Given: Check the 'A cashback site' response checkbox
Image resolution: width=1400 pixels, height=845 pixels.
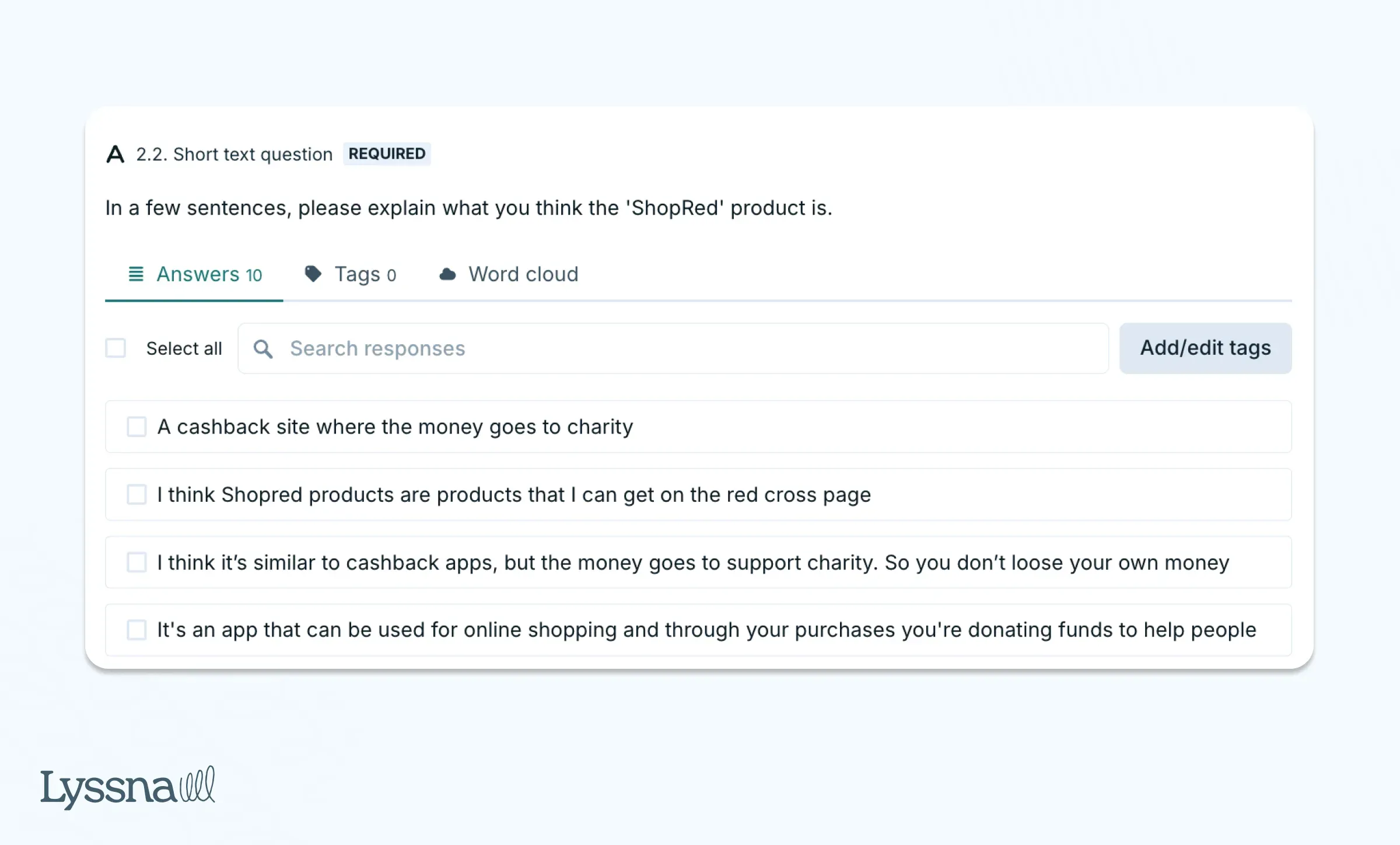Looking at the screenshot, I should (136, 427).
